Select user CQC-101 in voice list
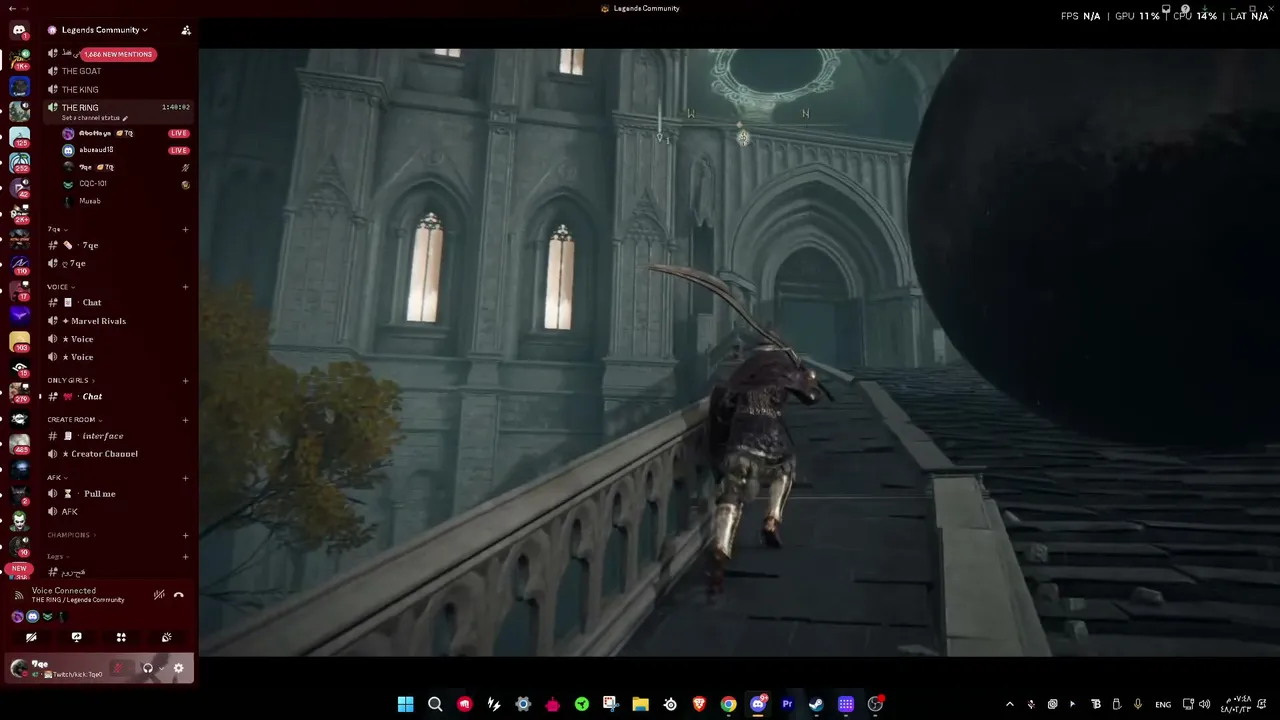Viewport: 1280px width, 720px height. tap(92, 184)
